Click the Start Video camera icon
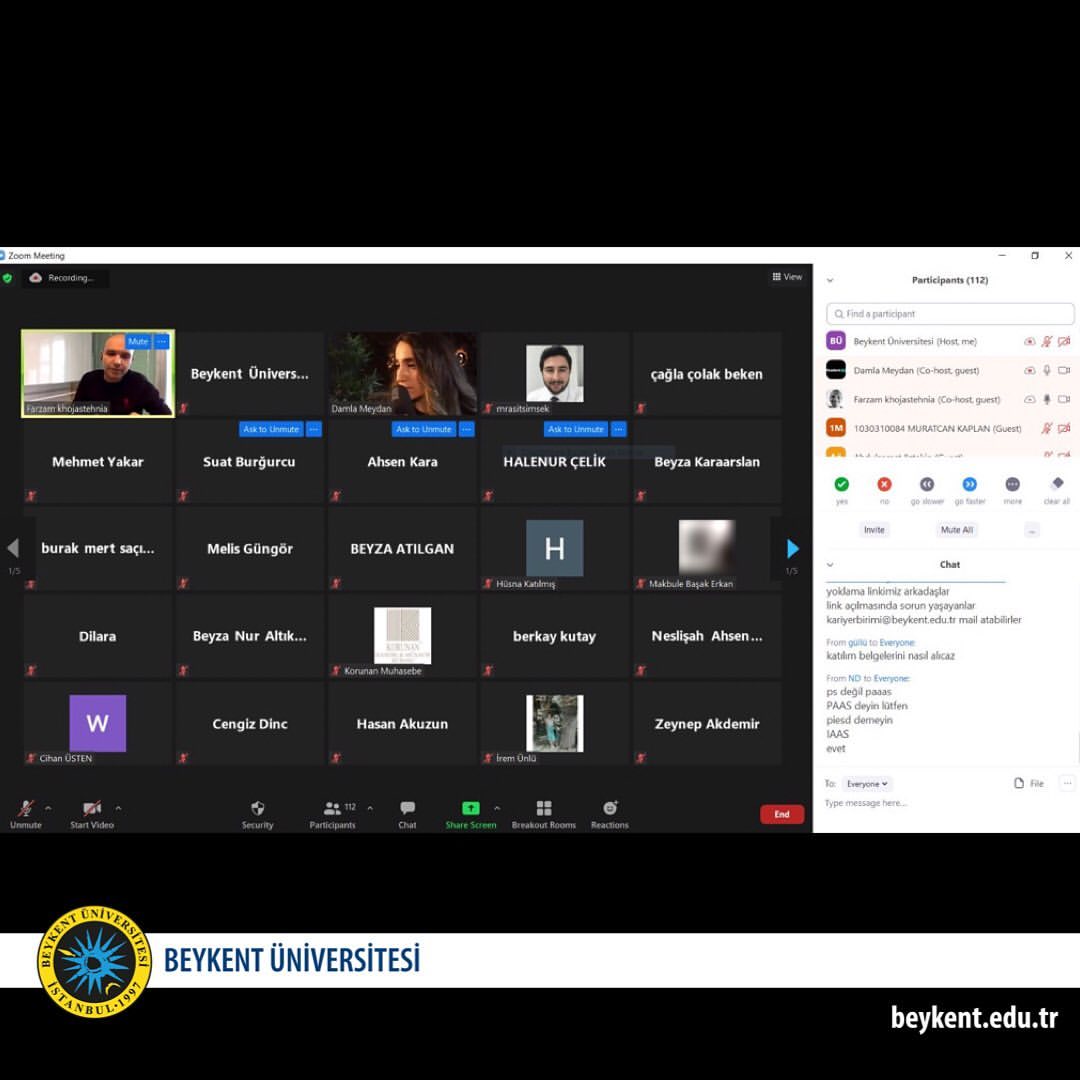This screenshot has height=1080, width=1080. pos(92,808)
